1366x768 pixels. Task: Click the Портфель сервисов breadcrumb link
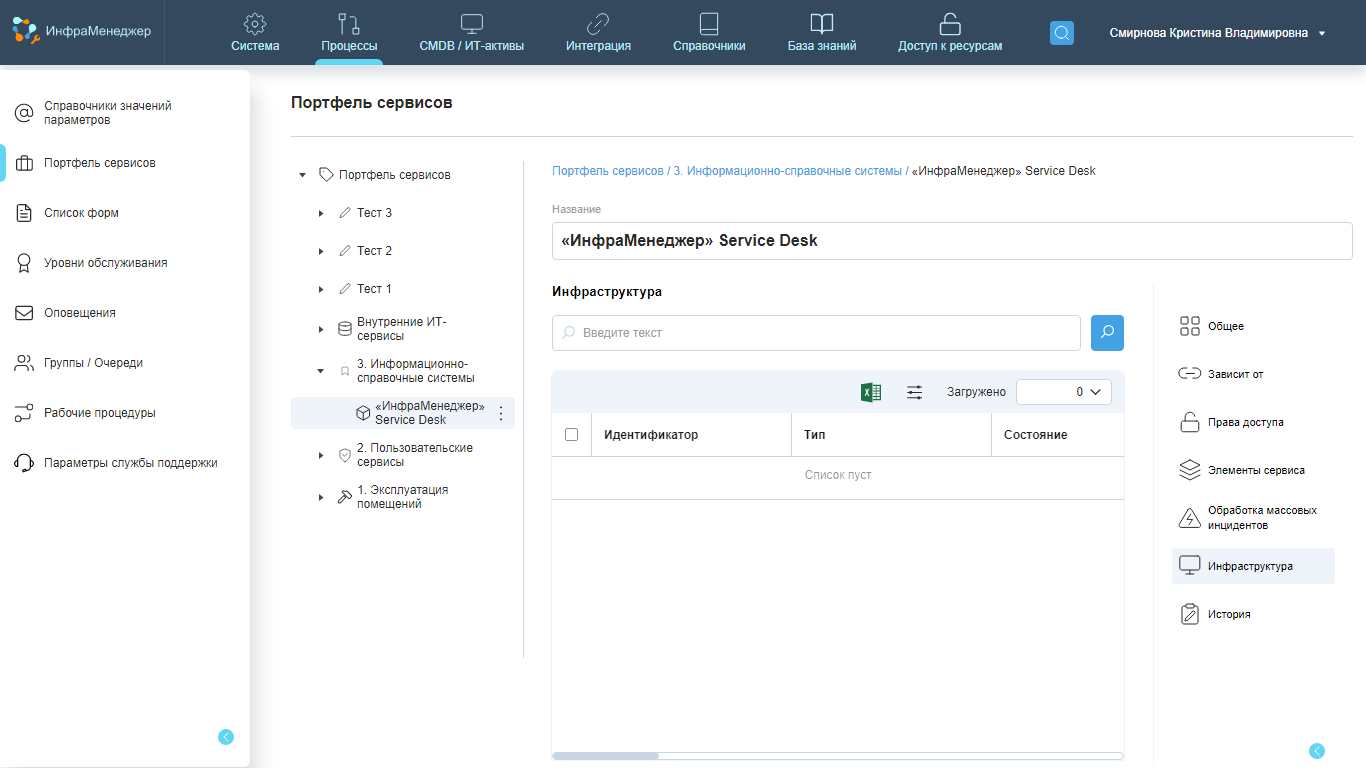pyautogui.click(x=608, y=171)
